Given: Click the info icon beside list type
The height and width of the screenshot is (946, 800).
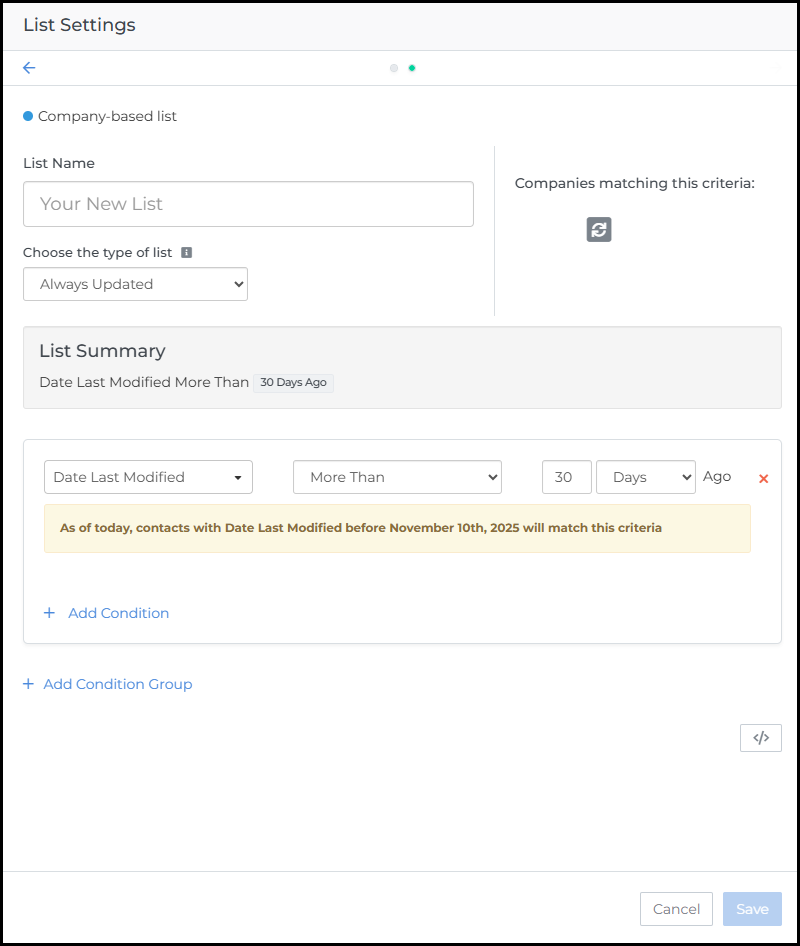Looking at the screenshot, I should point(187,253).
